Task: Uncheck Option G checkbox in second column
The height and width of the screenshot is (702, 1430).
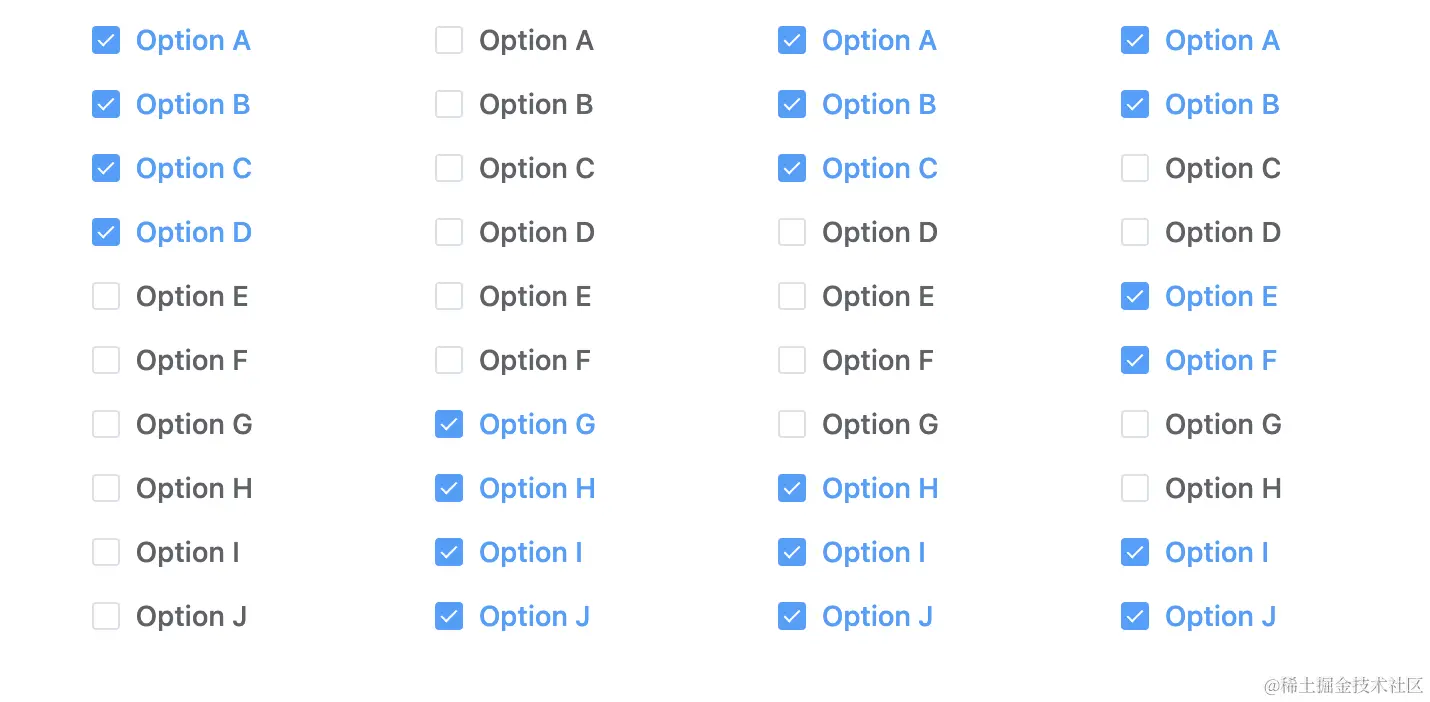Action: click(449, 425)
